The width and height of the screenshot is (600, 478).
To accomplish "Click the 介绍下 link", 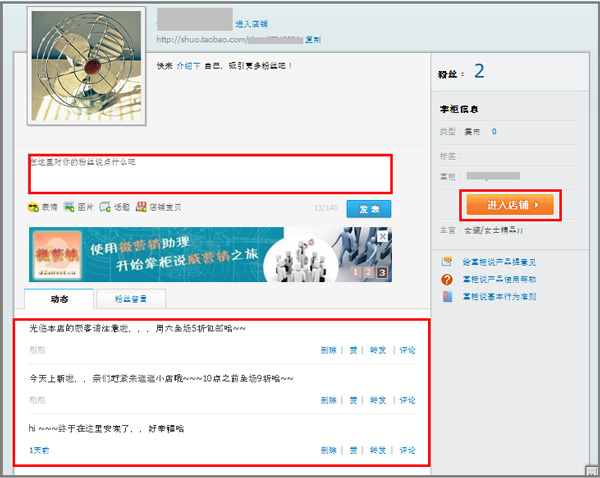I will pos(188,66).
